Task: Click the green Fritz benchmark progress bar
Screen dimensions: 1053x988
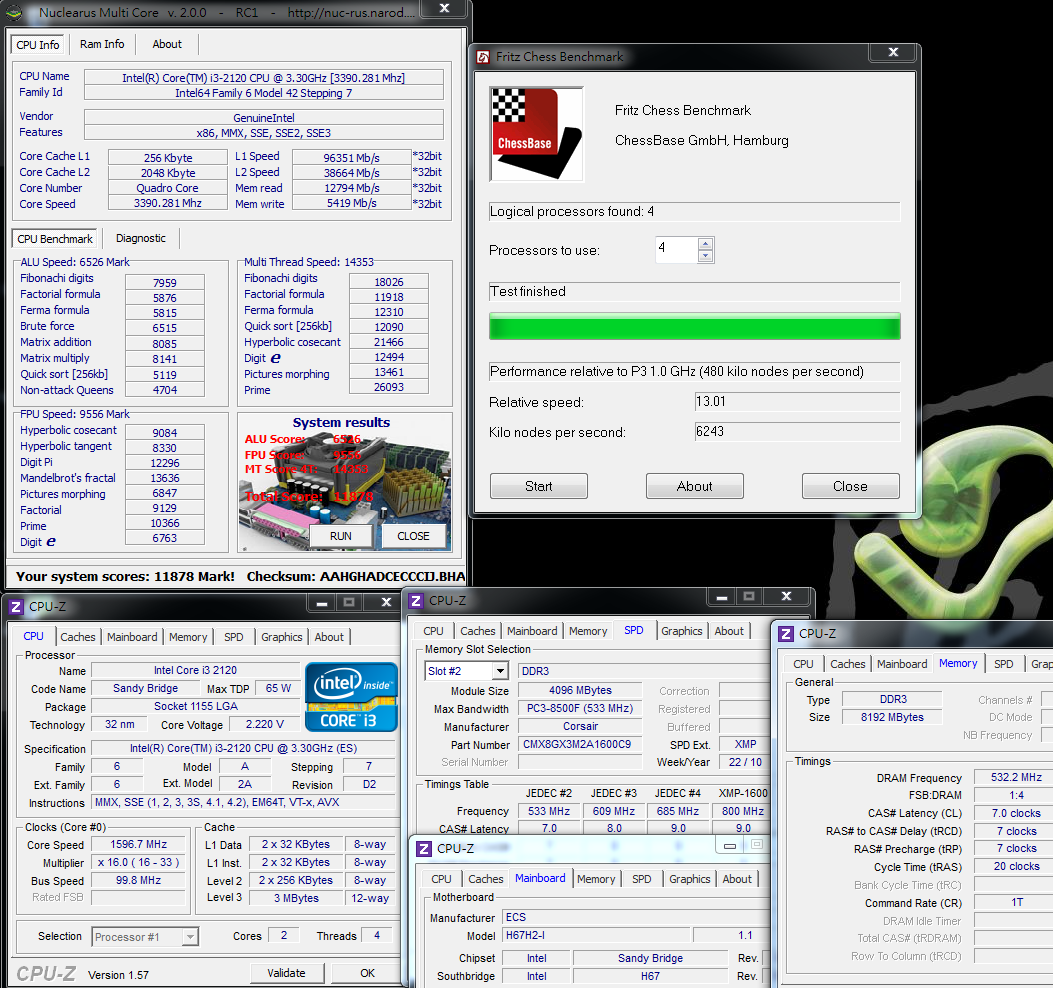Action: (694, 326)
